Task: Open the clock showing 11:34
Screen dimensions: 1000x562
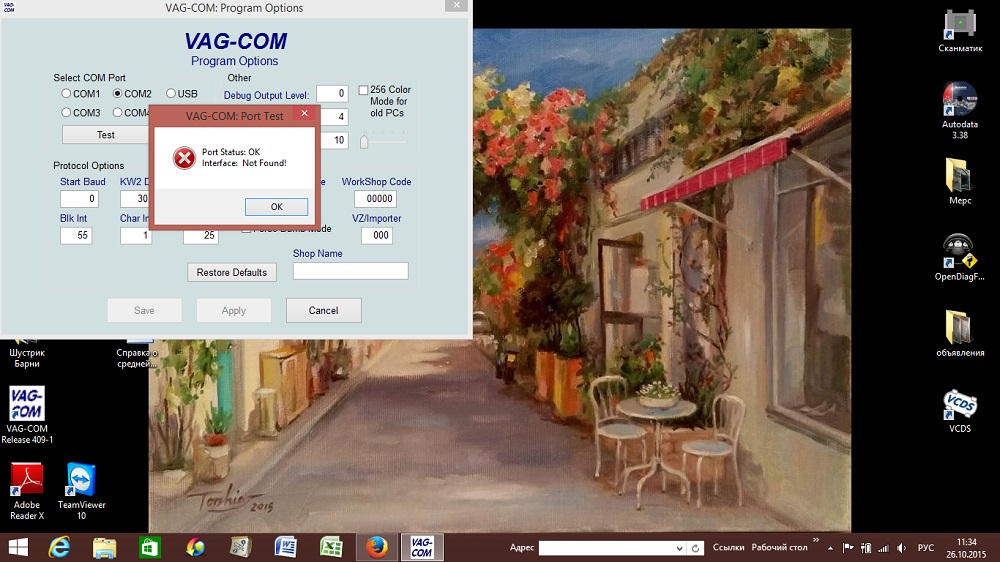Action: (x=966, y=548)
